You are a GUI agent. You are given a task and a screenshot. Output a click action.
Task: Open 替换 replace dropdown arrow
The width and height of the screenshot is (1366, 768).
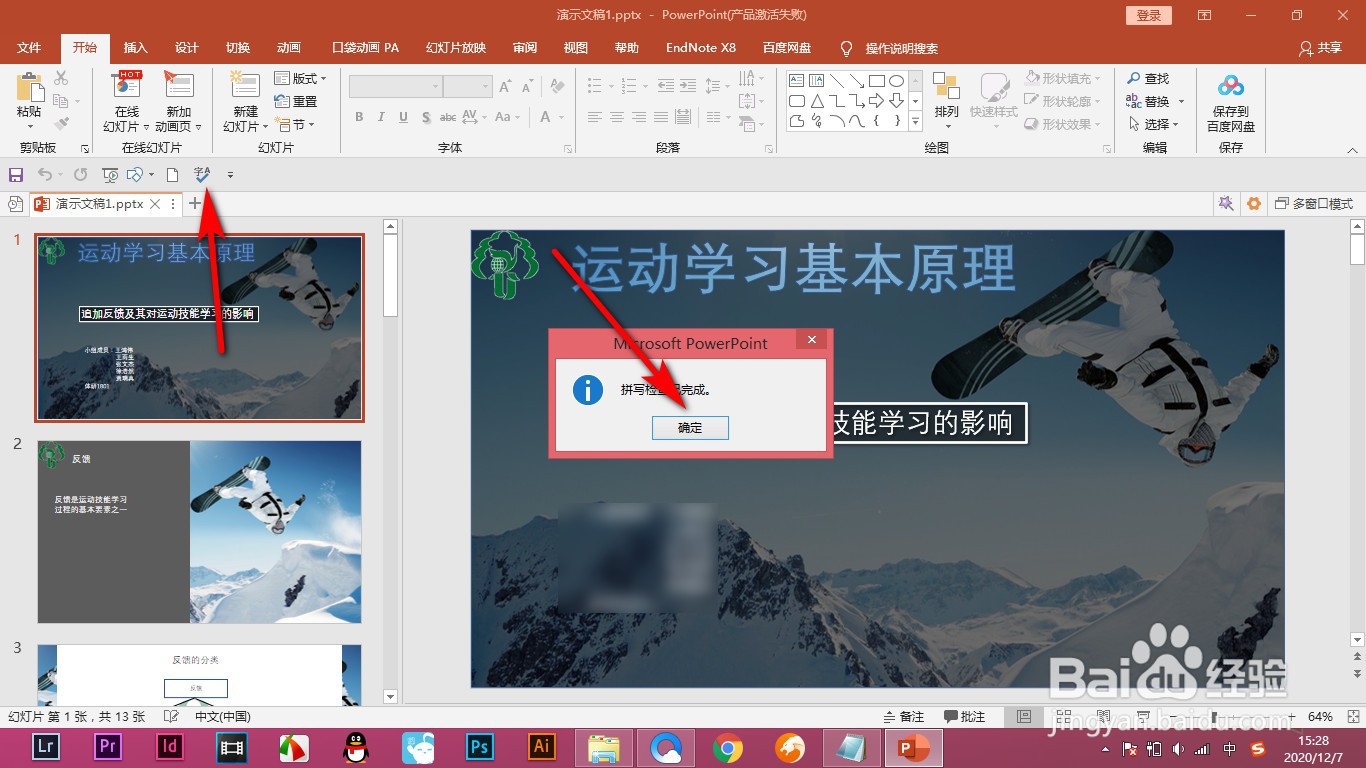[1181, 102]
